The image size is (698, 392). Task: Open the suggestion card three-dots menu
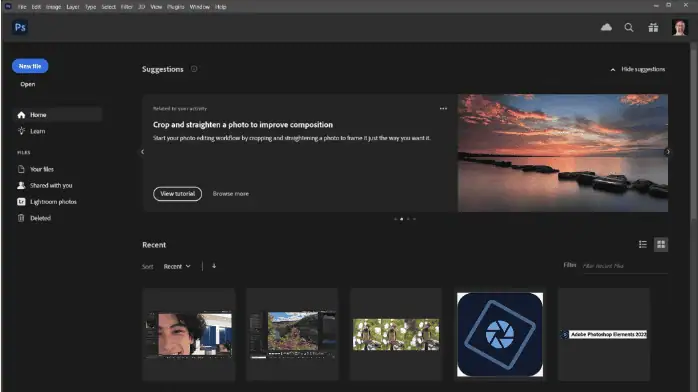443,109
